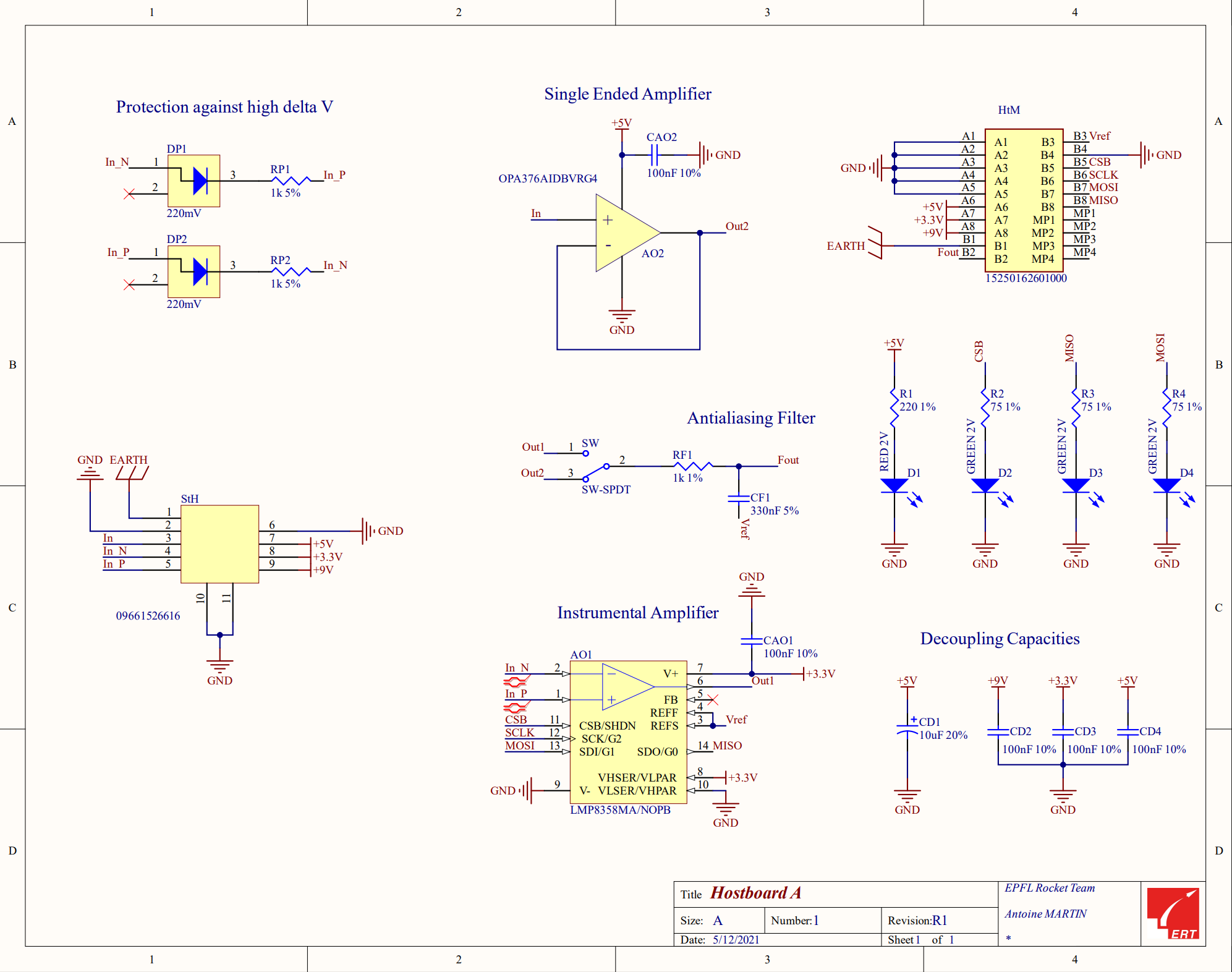Viewport: 1232px width, 972px height.
Task: Click the D4 green LED symbol
Action: pyautogui.click(x=1166, y=486)
